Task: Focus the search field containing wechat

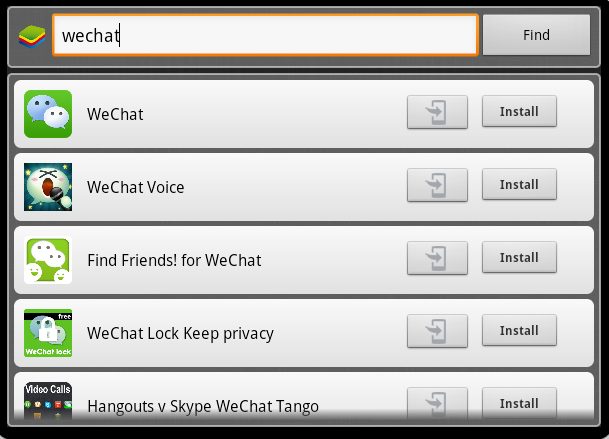Action: click(x=265, y=35)
